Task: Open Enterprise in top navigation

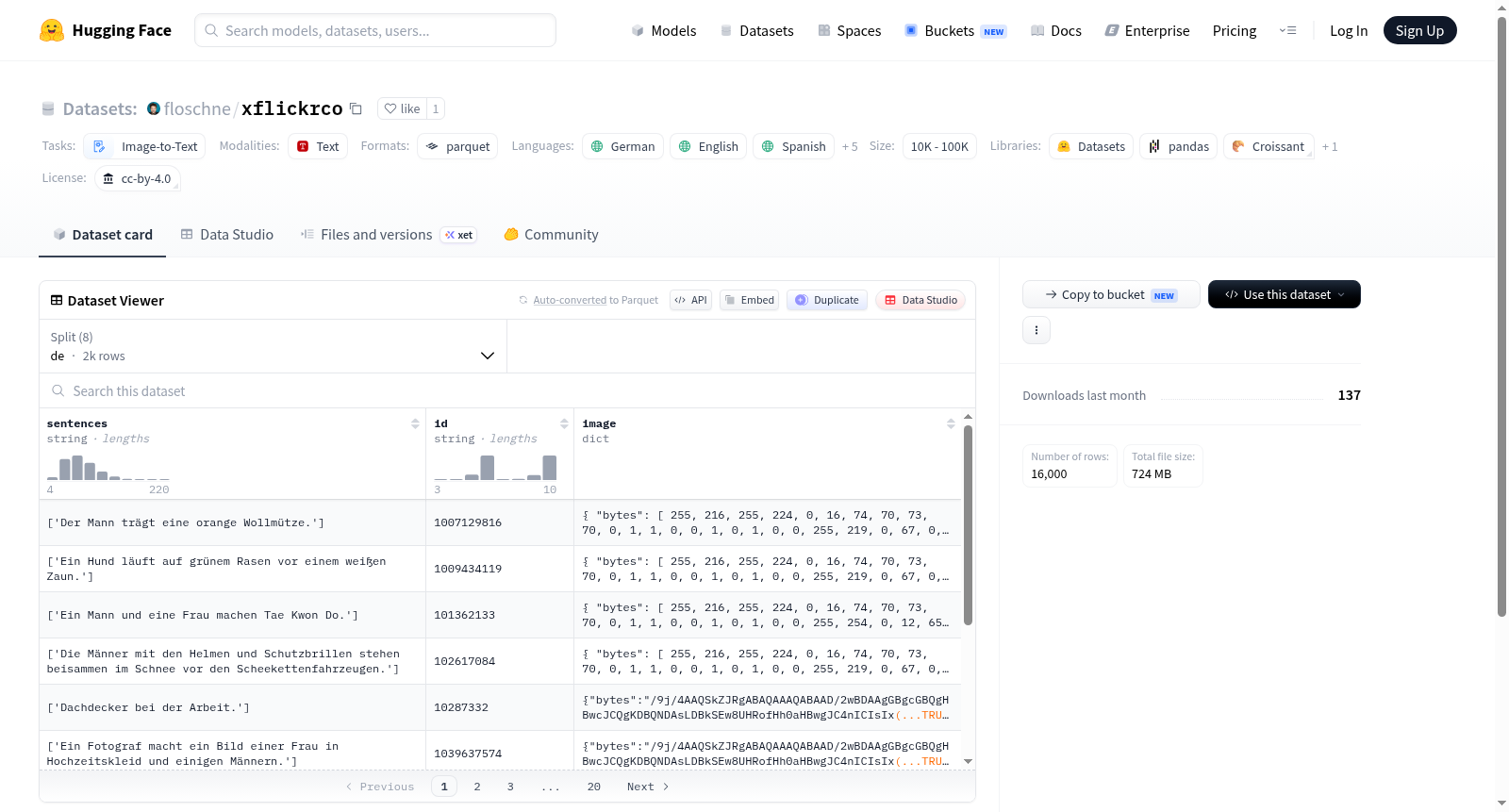Action: pos(1147,30)
